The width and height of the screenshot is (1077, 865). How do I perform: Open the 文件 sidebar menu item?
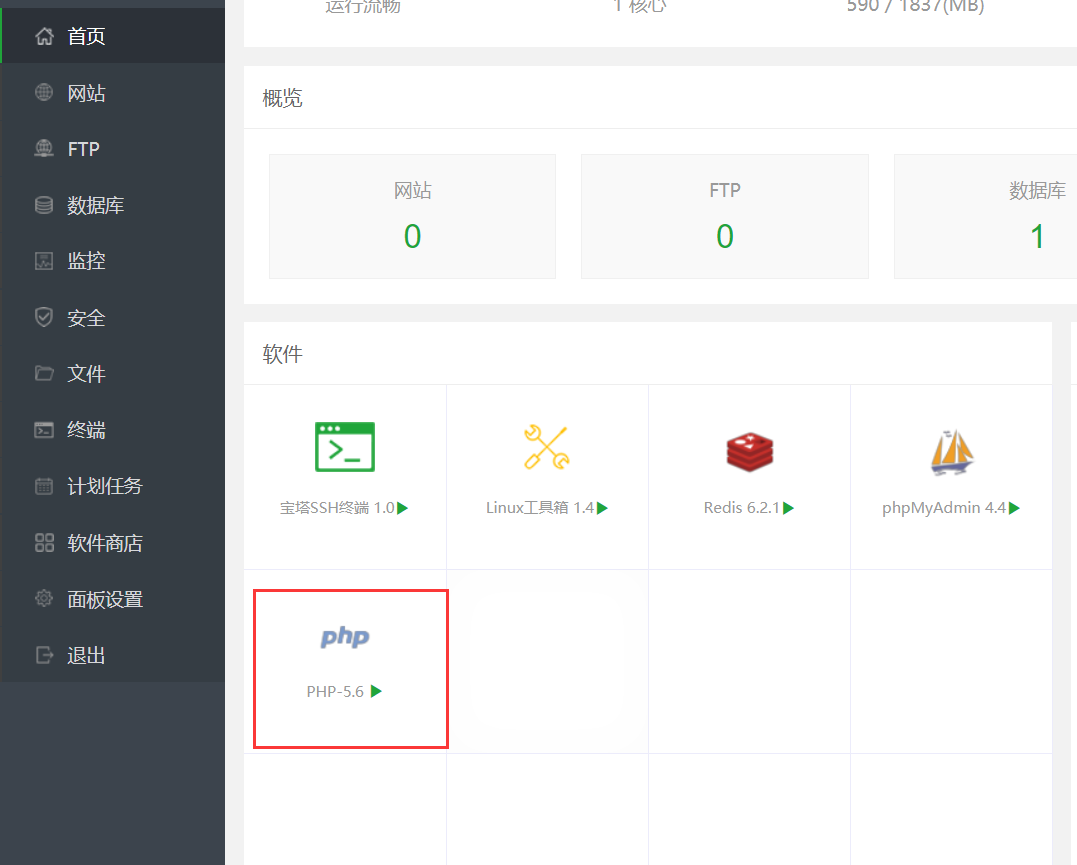click(113, 374)
